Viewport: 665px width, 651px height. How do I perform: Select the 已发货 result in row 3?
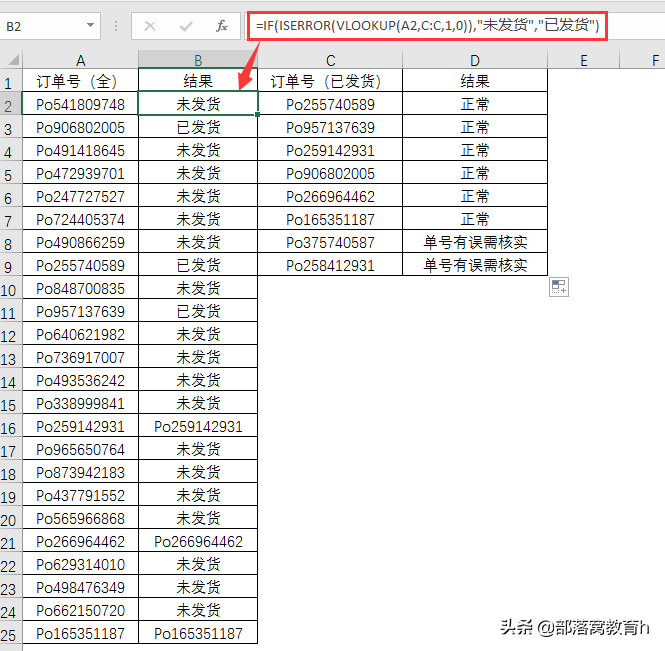198,127
